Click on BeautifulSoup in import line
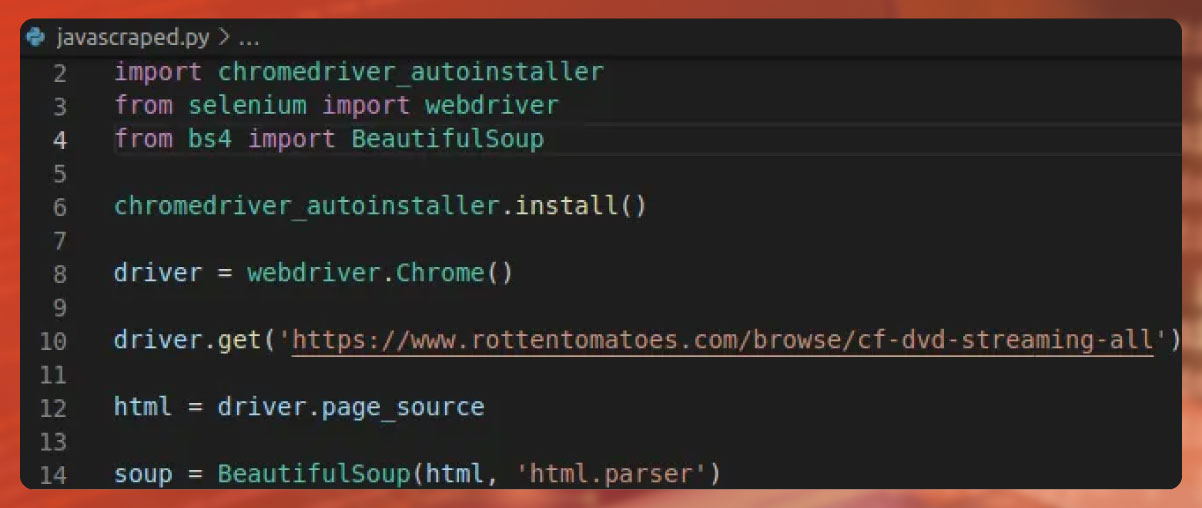This screenshot has width=1202, height=508. click(448, 138)
